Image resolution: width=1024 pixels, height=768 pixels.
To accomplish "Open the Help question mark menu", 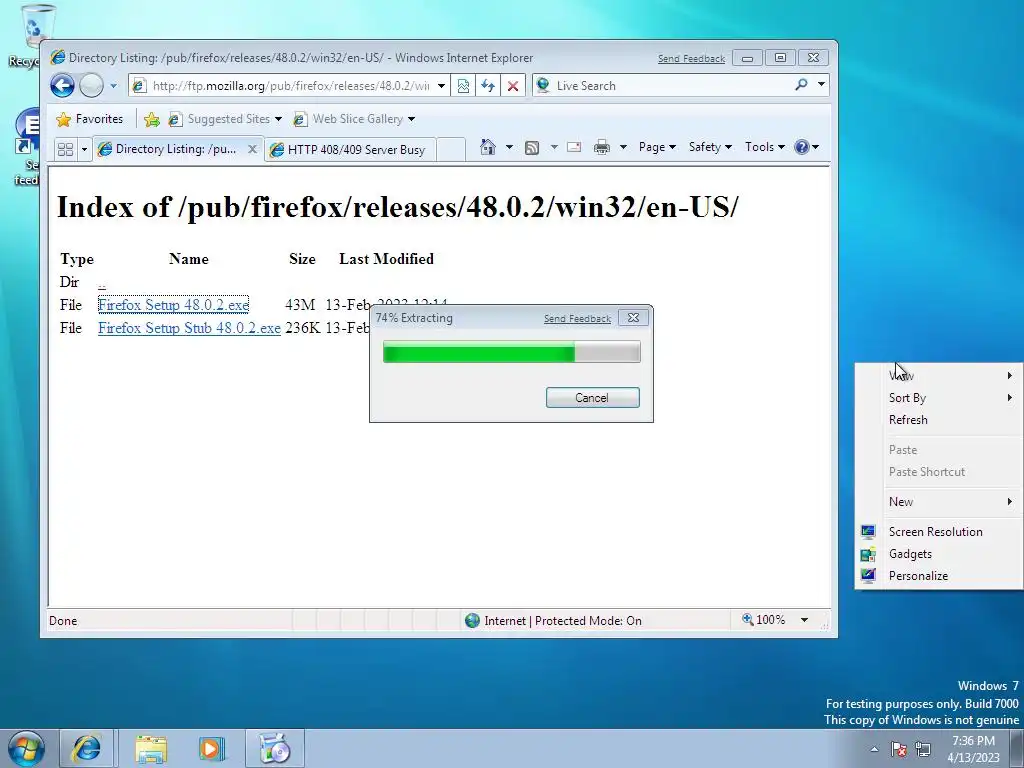I will [807, 147].
